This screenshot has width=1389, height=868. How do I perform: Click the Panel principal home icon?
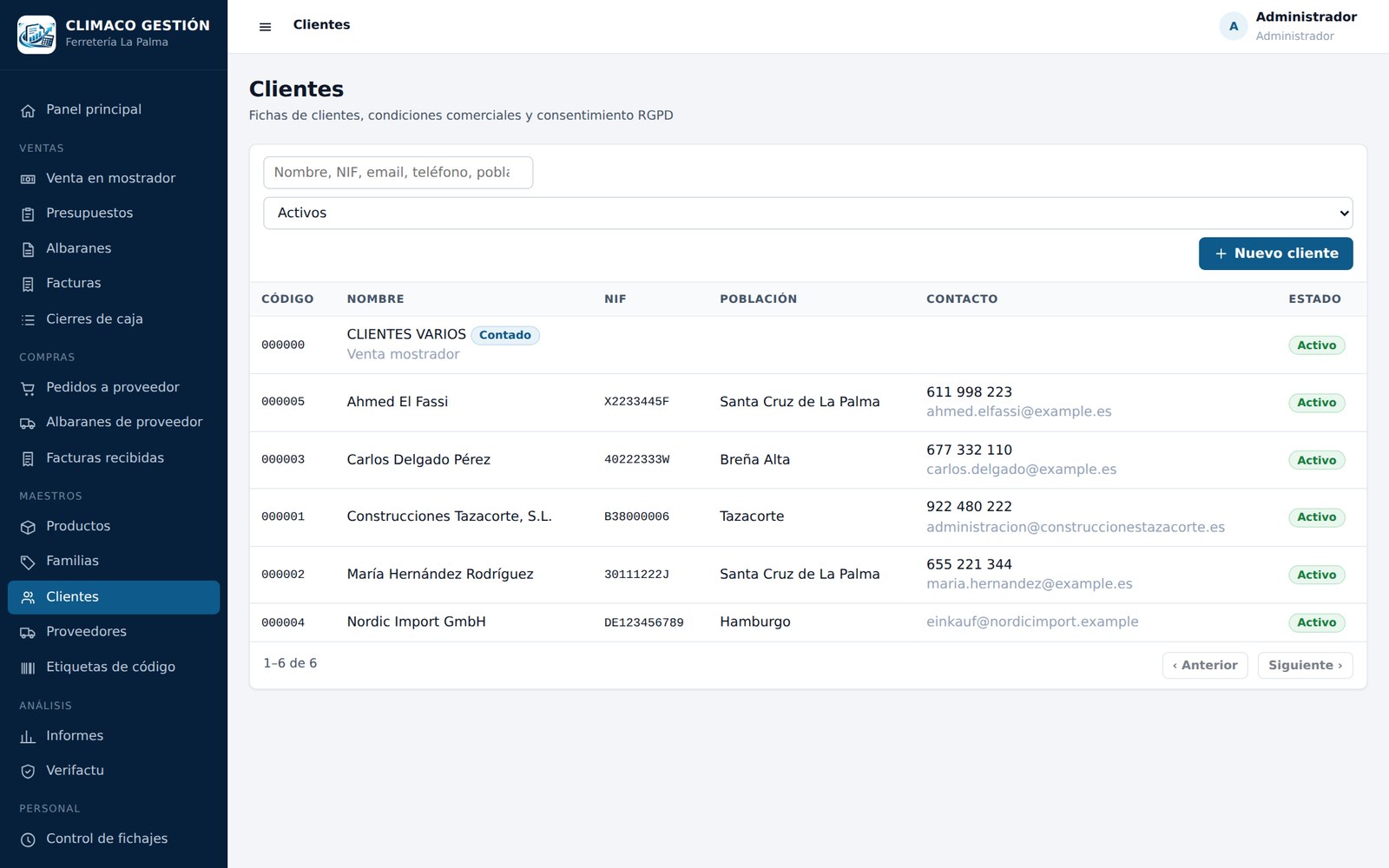(x=28, y=110)
